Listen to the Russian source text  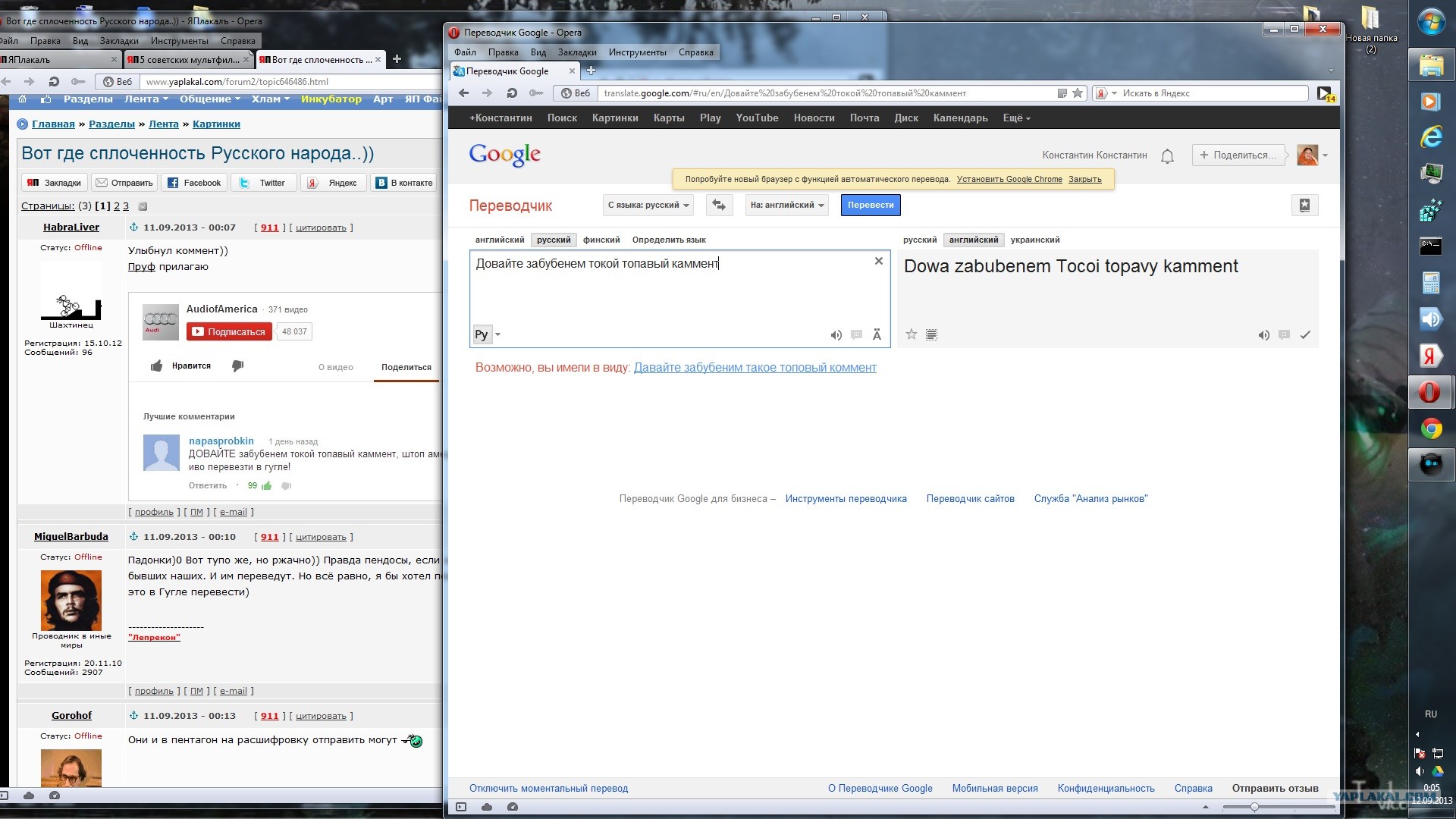(836, 335)
